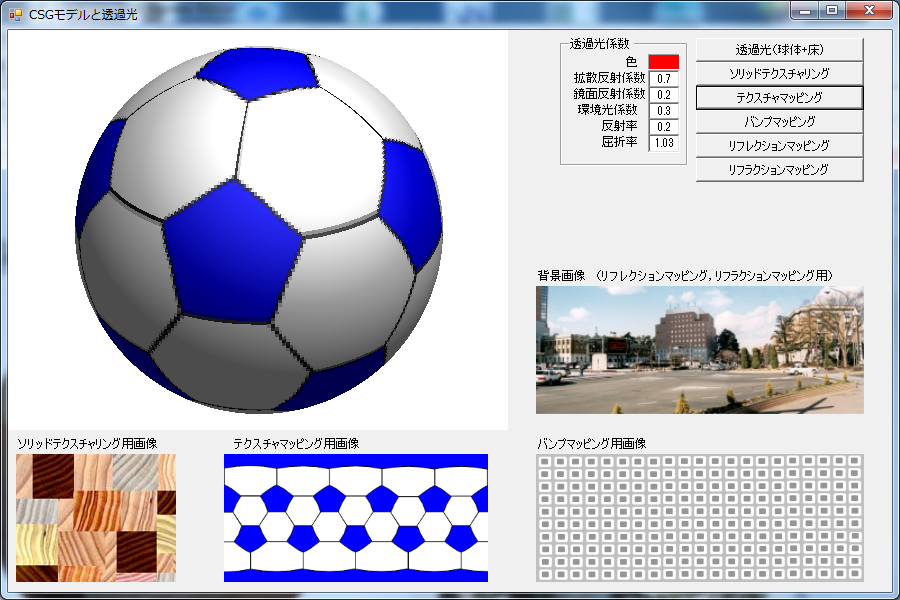Edit the 屈折率 field showing 1.03
The width and height of the screenshot is (900, 600).
click(x=664, y=143)
